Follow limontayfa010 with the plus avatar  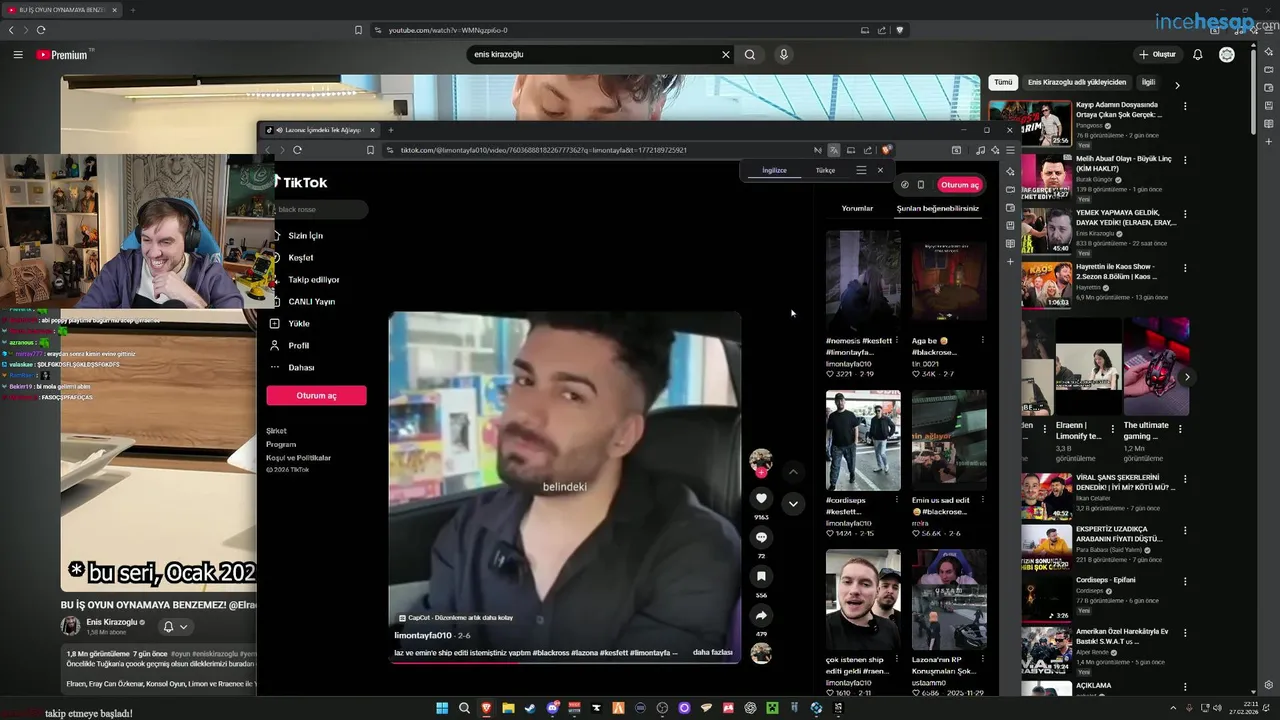click(x=761, y=472)
